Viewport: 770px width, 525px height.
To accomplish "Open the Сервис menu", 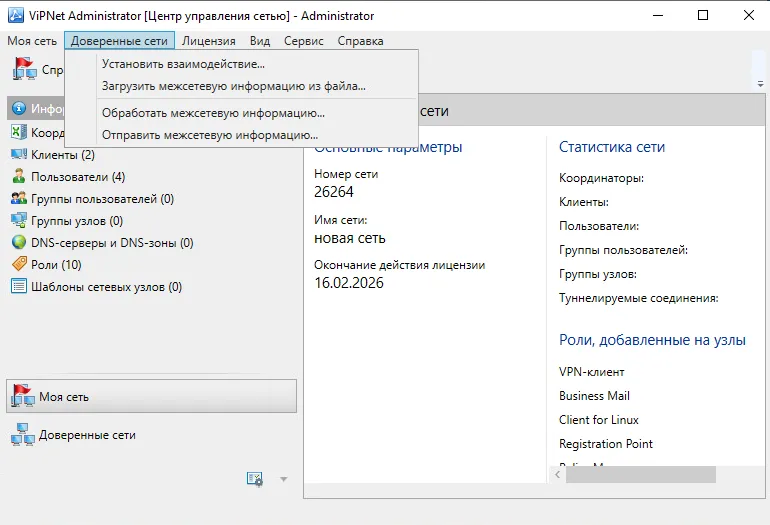I will click(x=303, y=41).
